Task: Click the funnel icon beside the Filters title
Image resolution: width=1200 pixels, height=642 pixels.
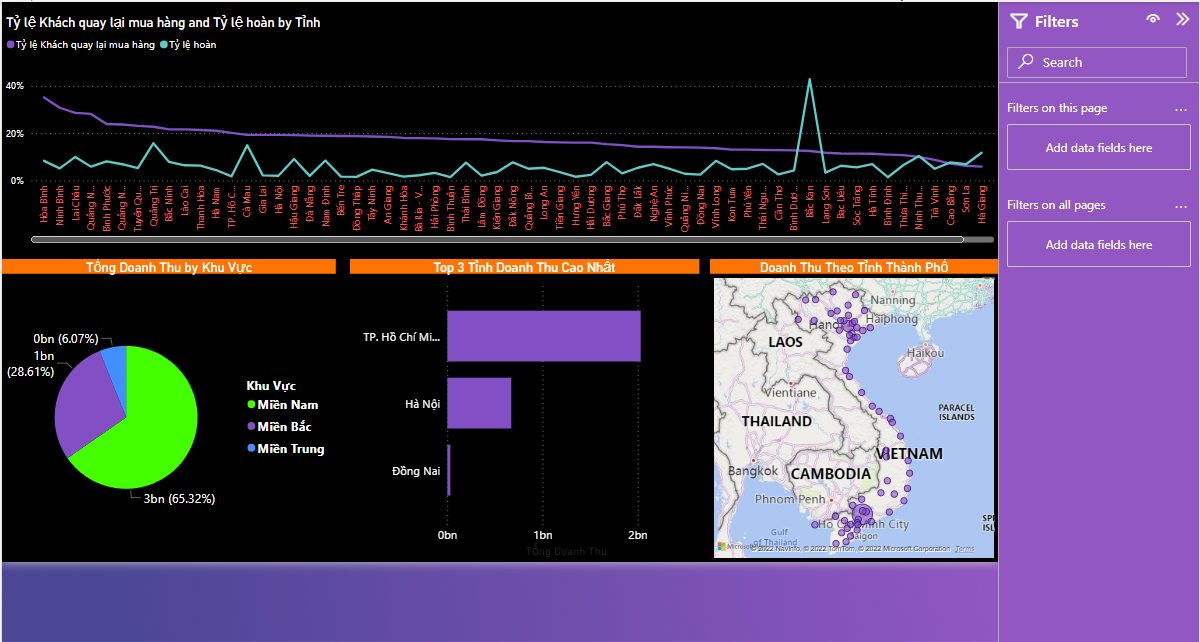Action: tap(1017, 21)
